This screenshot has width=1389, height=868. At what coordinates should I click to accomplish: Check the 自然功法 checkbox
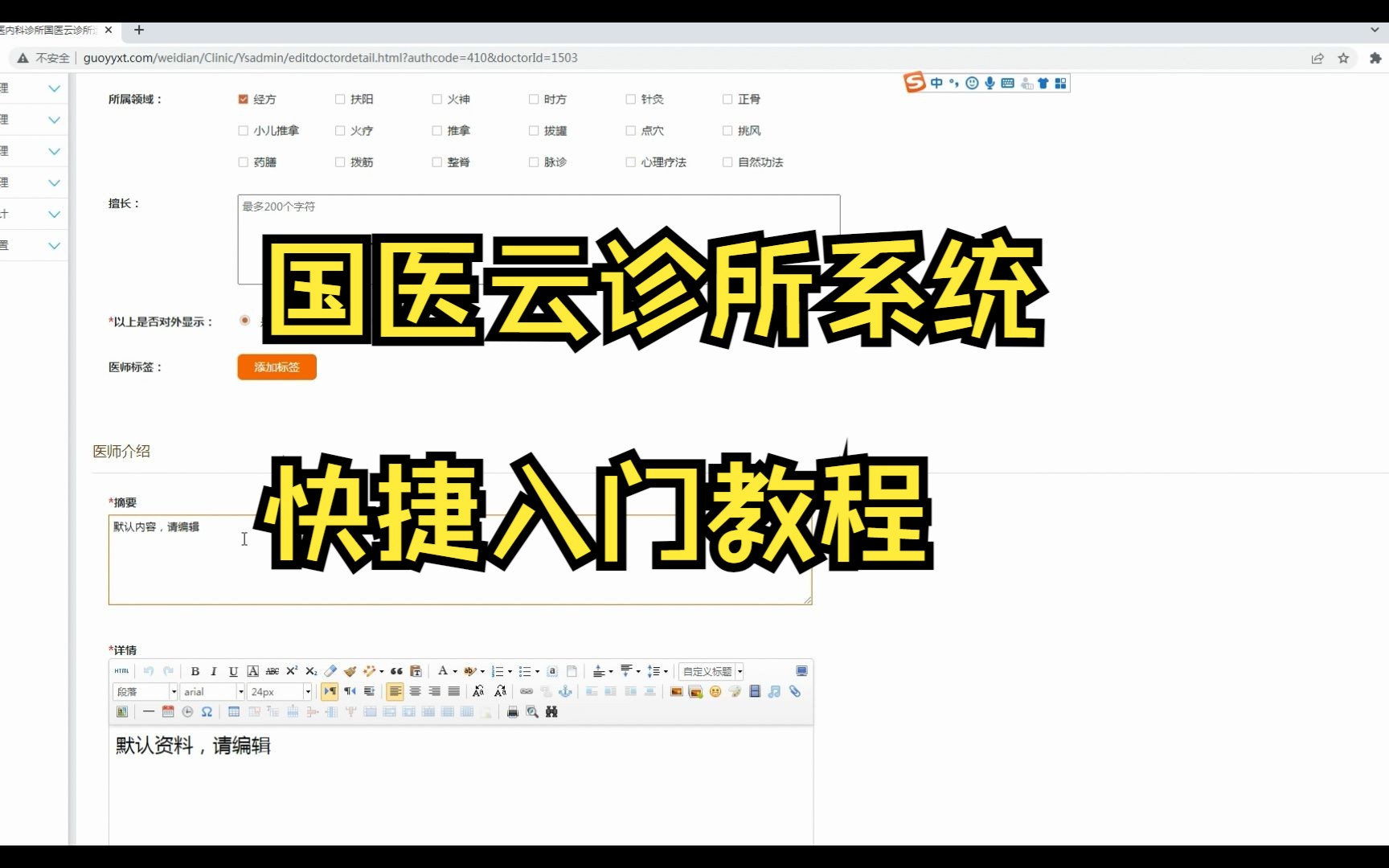pyautogui.click(x=727, y=162)
